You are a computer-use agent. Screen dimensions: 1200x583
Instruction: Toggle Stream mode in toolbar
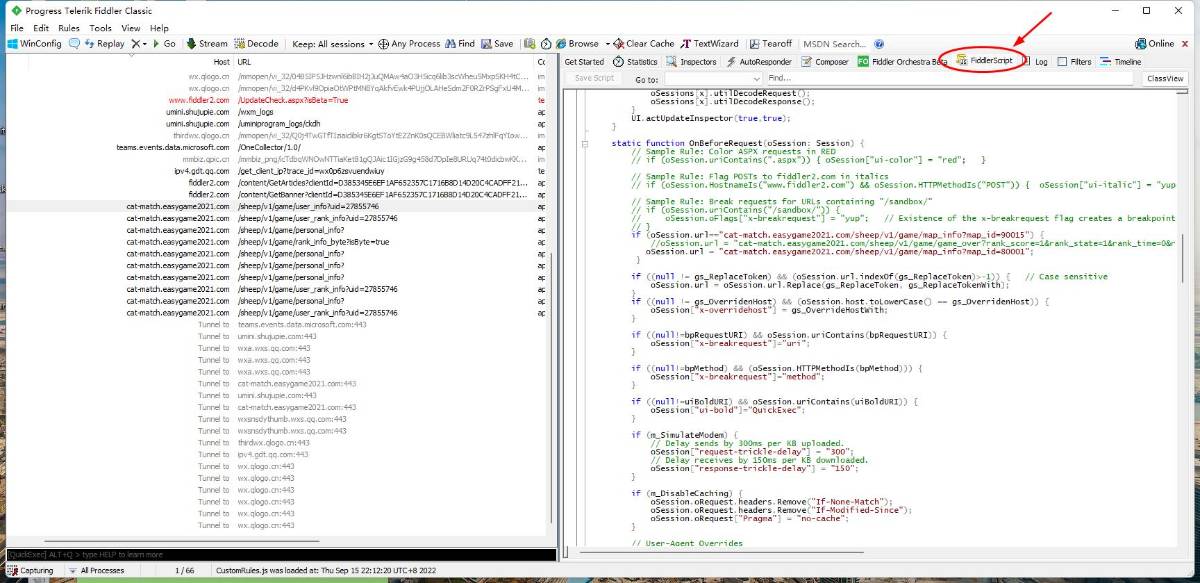tap(207, 44)
